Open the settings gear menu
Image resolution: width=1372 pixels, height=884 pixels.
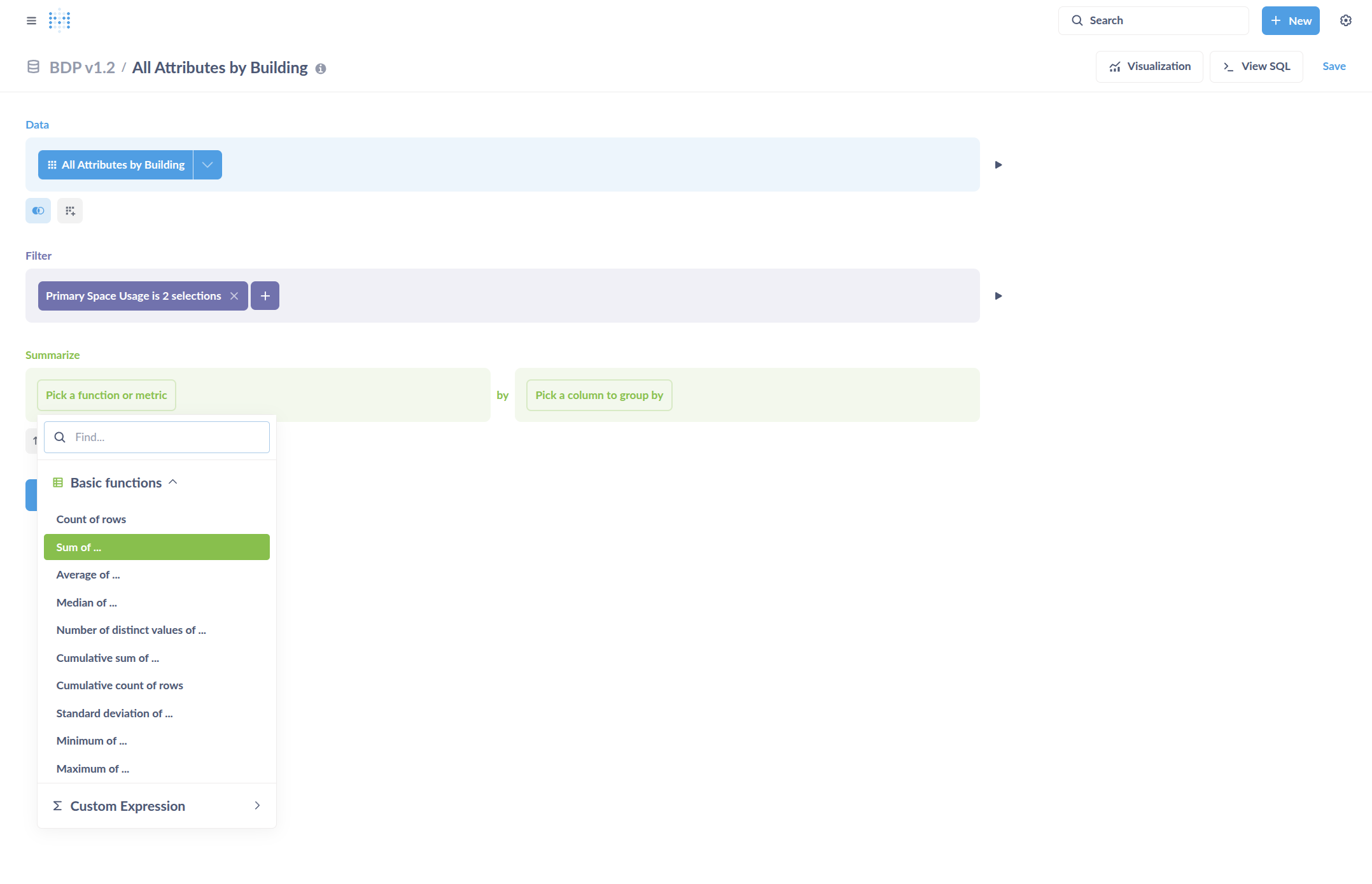pyautogui.click(x=1345, y=20)
